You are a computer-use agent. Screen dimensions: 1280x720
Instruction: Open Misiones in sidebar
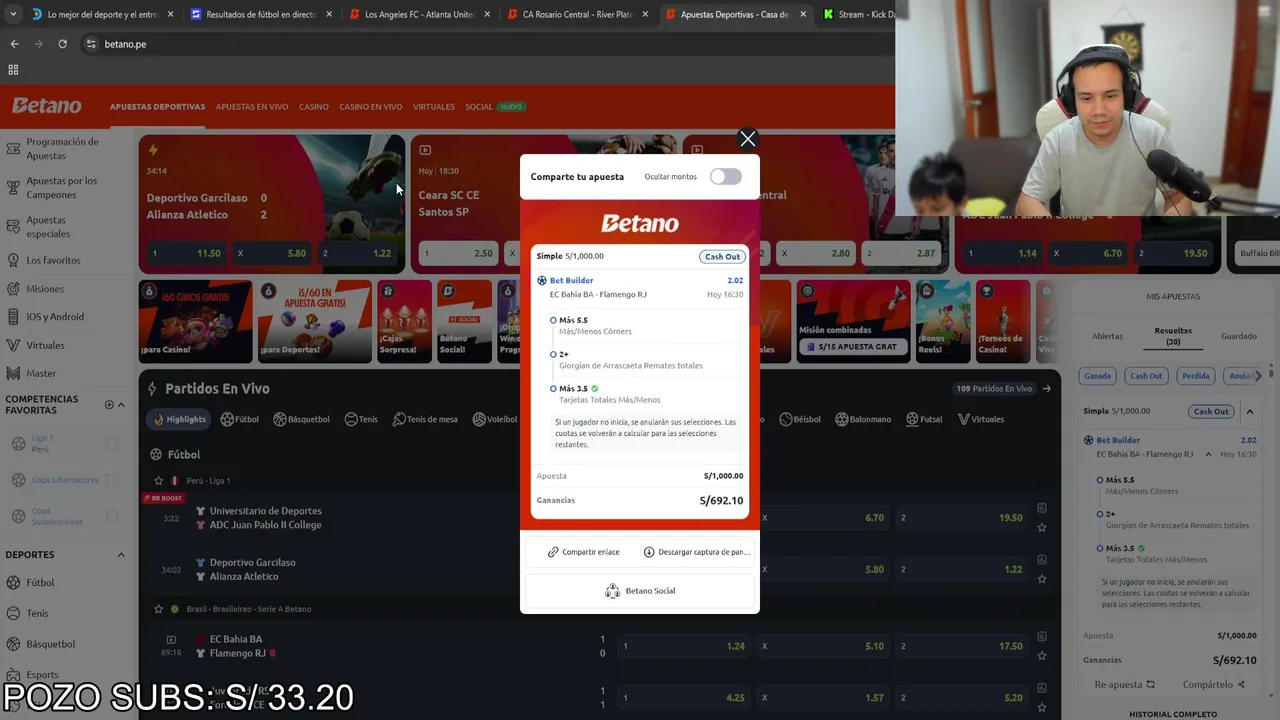[45, 289]
